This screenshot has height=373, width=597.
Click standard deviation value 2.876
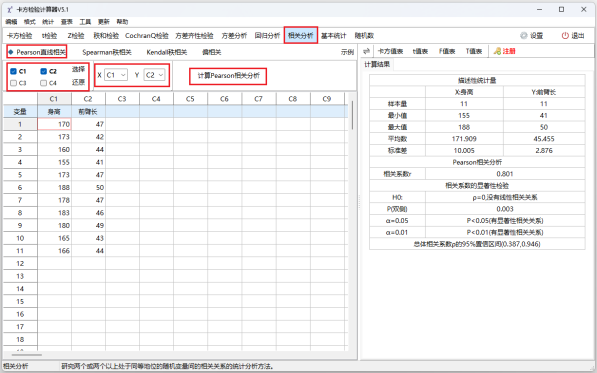[544, 150]
